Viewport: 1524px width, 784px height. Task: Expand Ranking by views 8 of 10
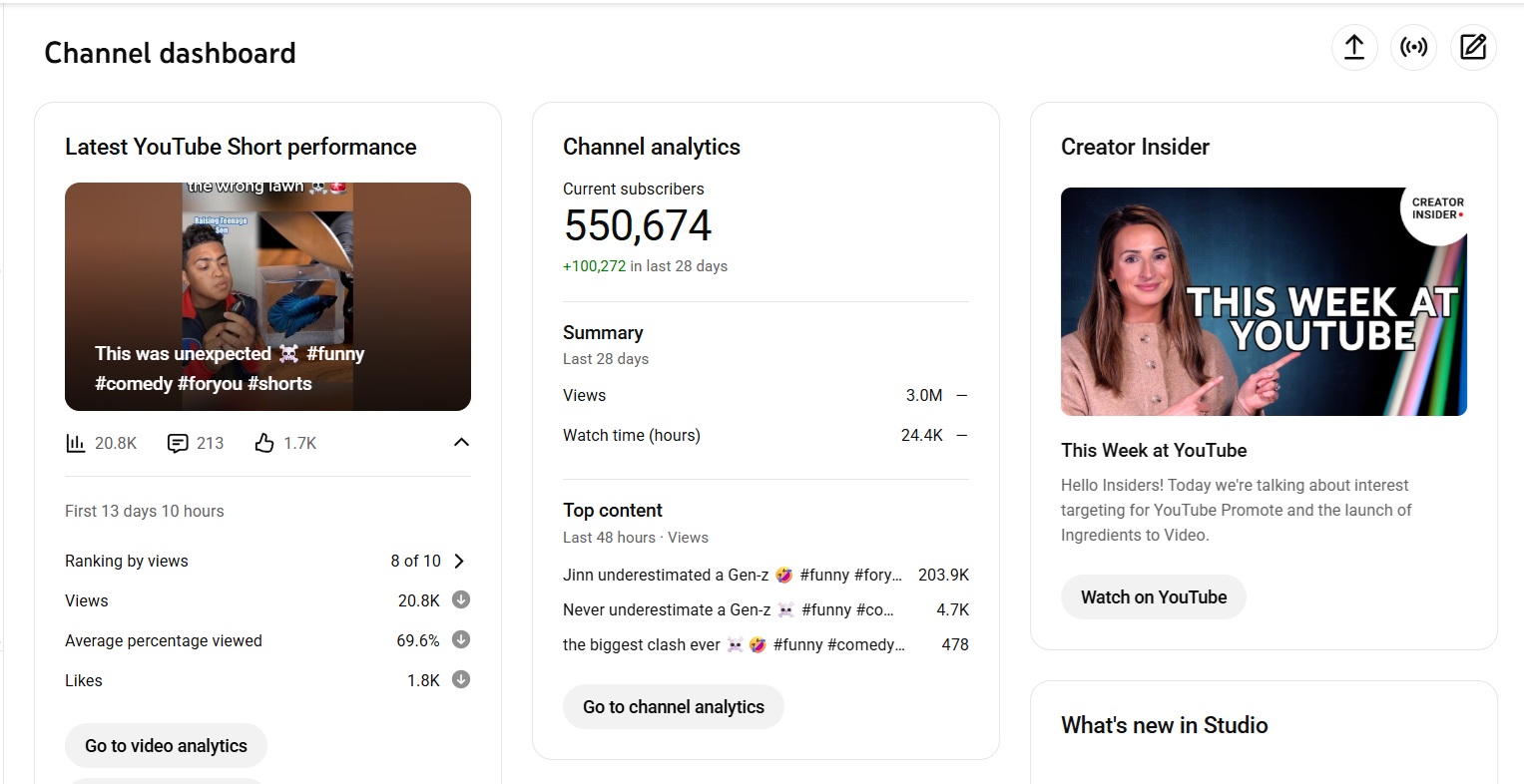pyautogui.click(x=459, y=561)
